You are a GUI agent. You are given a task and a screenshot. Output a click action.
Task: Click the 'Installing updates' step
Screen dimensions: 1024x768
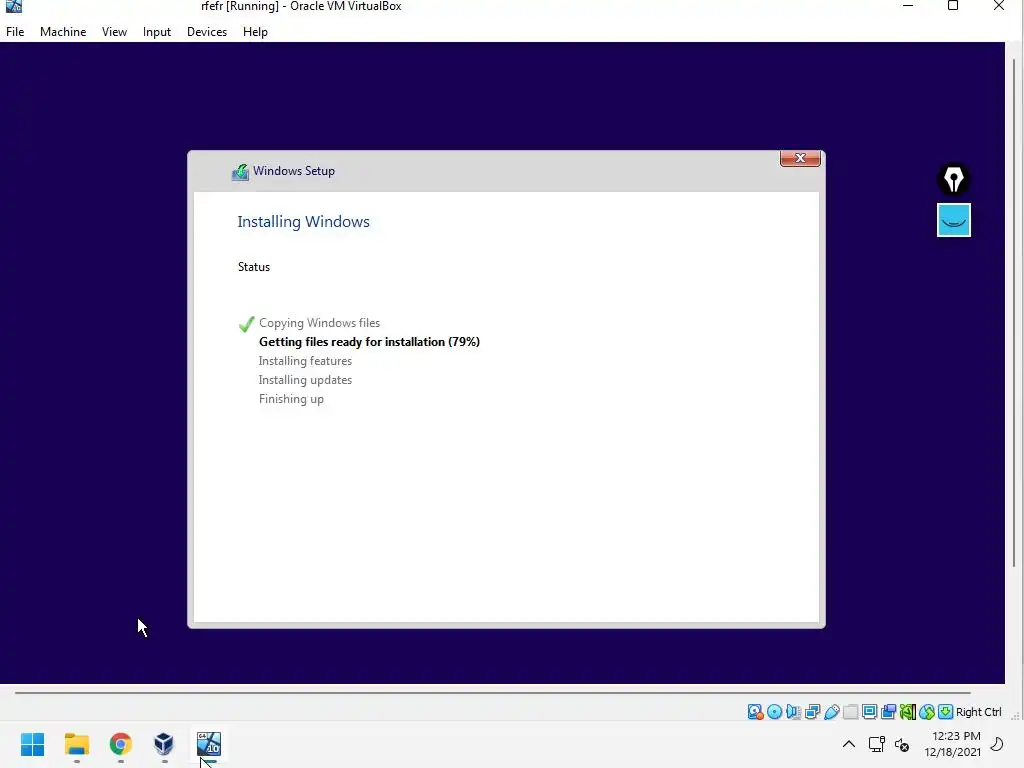pos(305,379)
